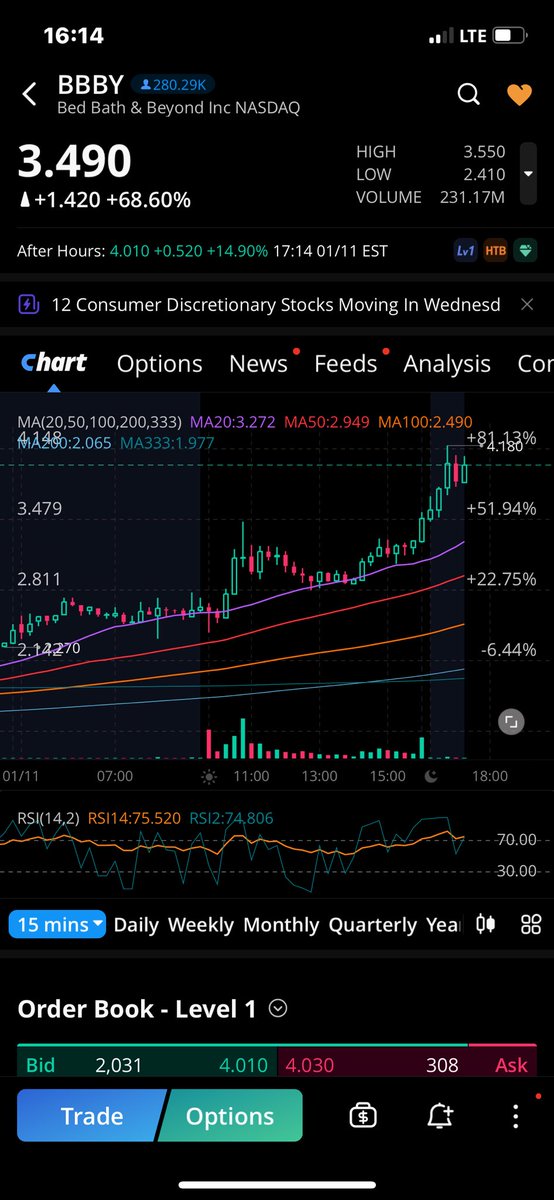Tap the Lv1 quote level badge
The image size is (554, 1200).
[465, 251]
